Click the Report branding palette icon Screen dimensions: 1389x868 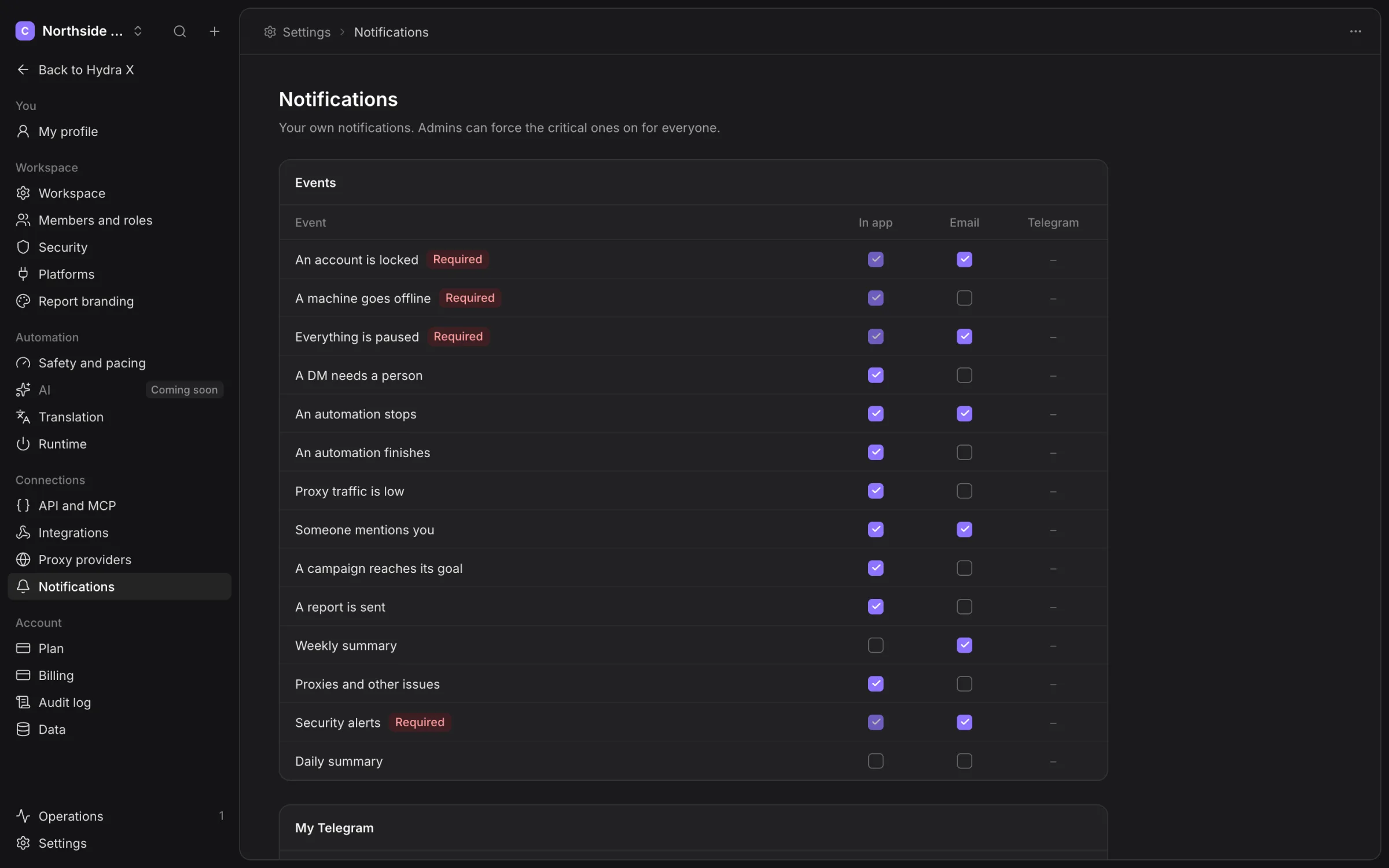click(23, 301)
